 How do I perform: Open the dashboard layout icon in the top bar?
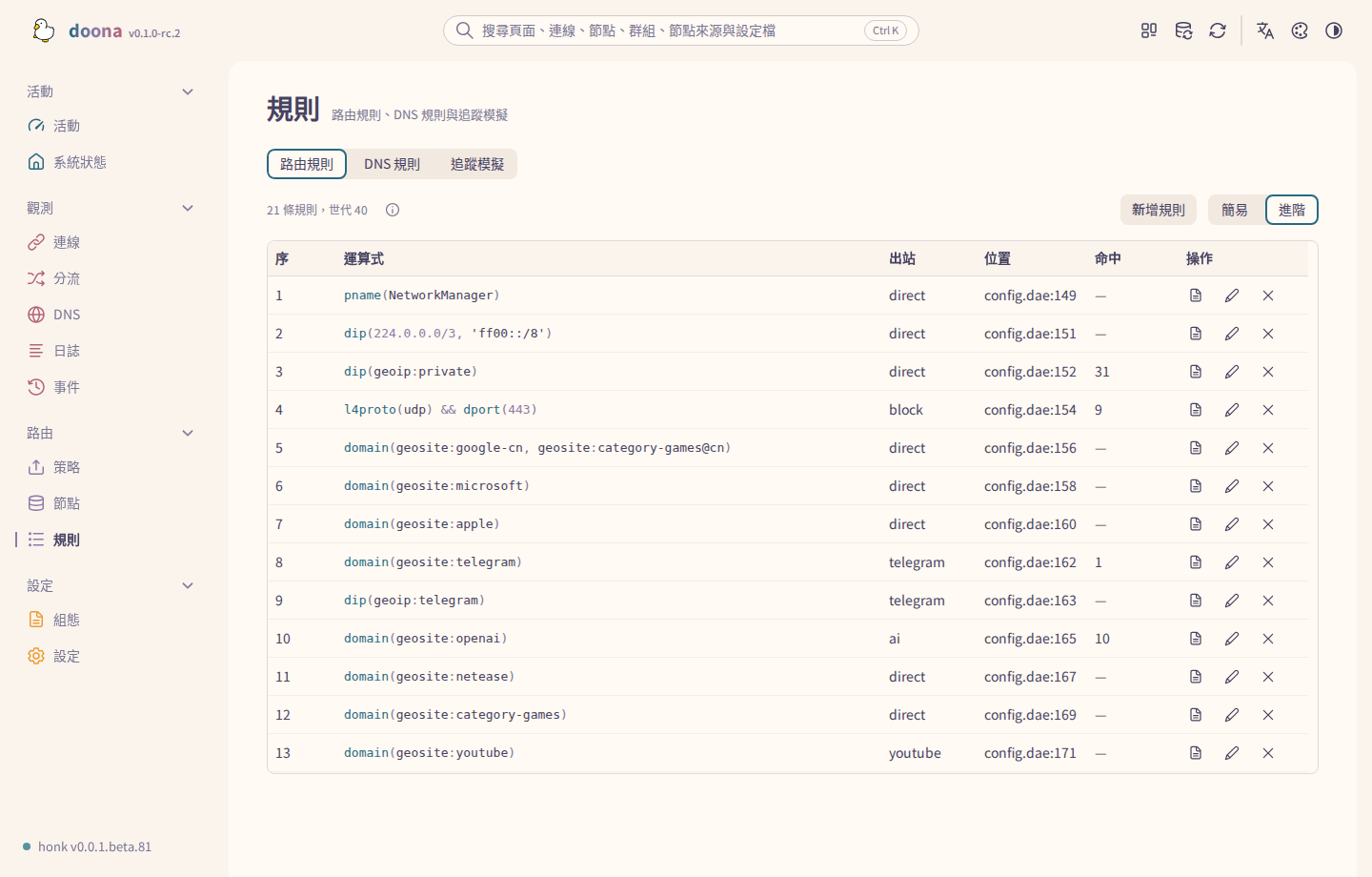click(x=1149, y=31)
